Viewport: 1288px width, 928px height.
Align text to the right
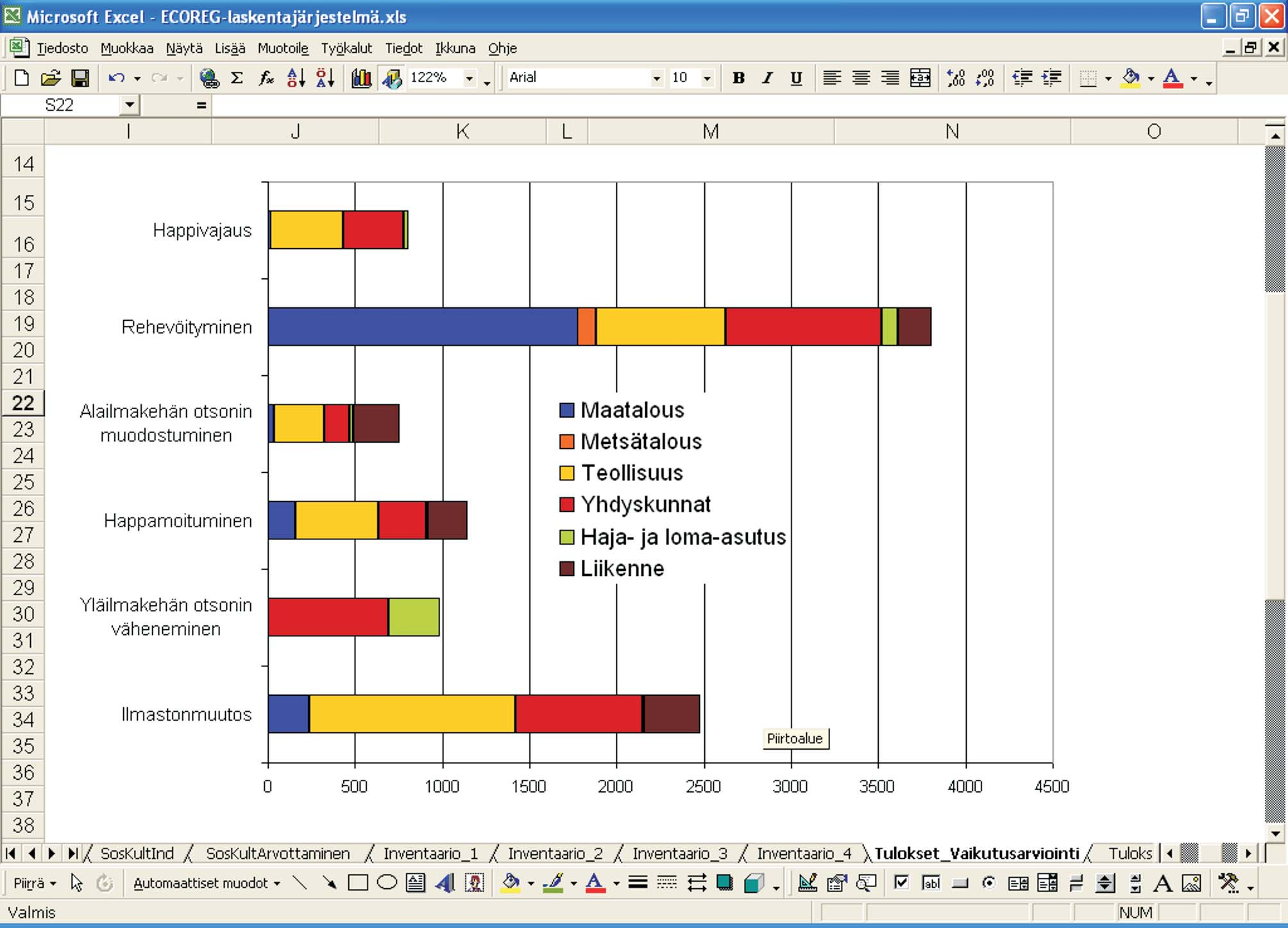[890, 78]
